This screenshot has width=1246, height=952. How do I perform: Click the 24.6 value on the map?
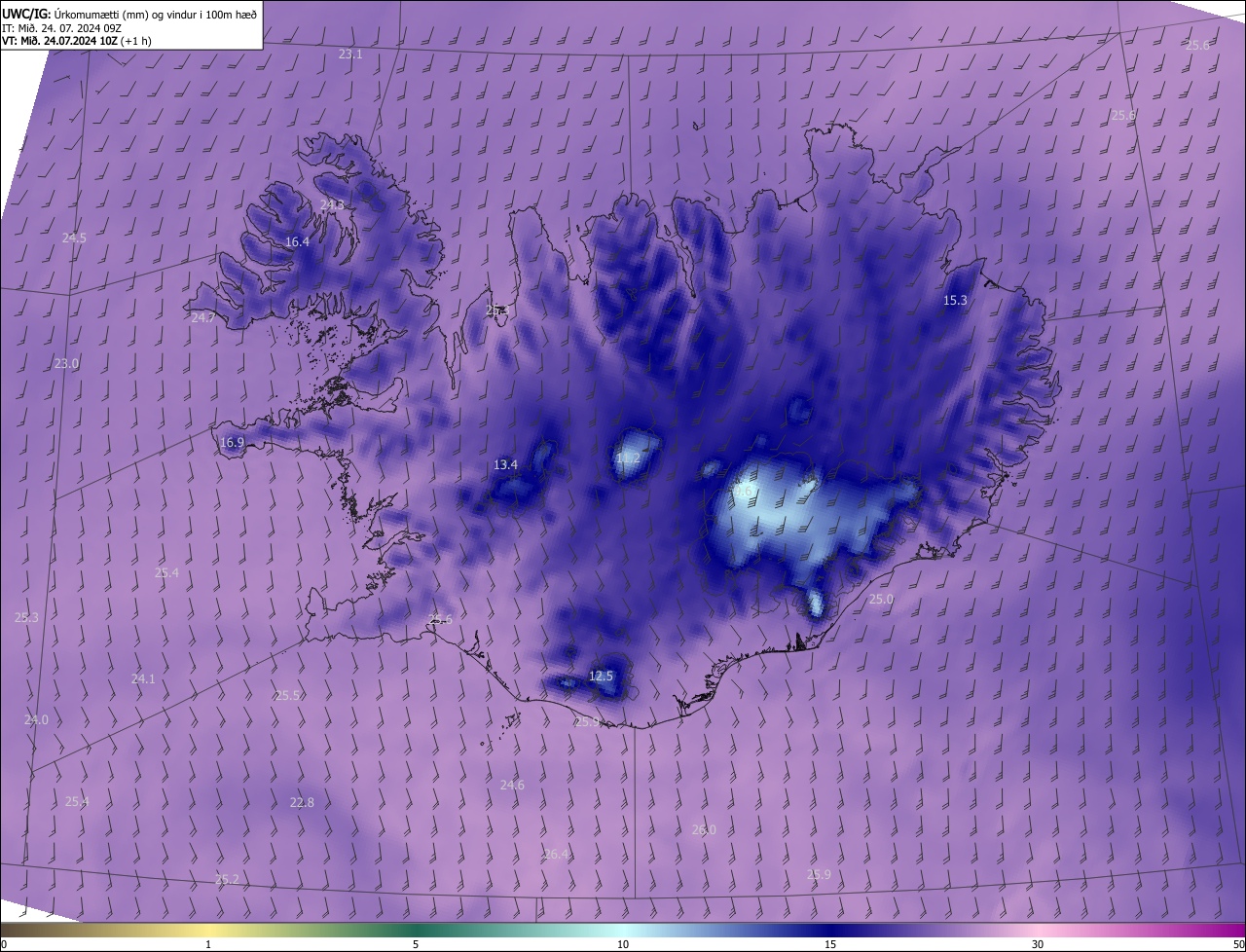(512, 786)
